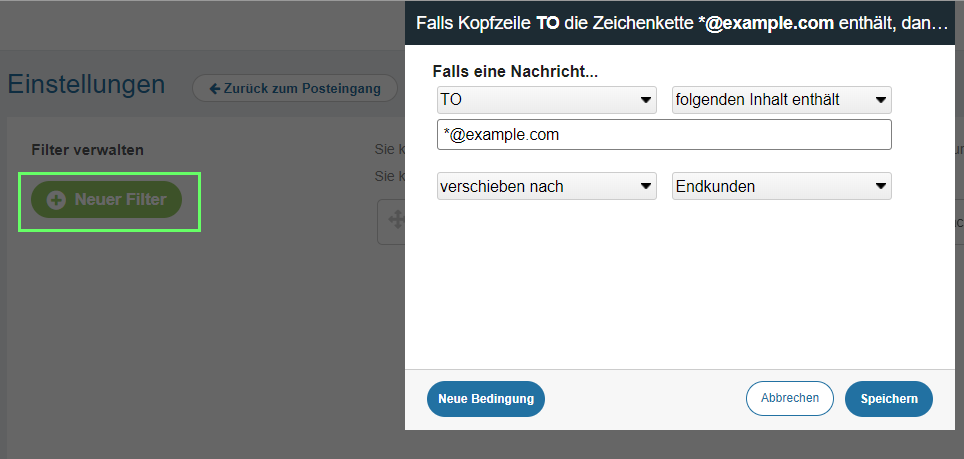Go back via 'Zurück zum Posteingang'
Viewport: 964px width, 459px height.
(x=295, y=89)
